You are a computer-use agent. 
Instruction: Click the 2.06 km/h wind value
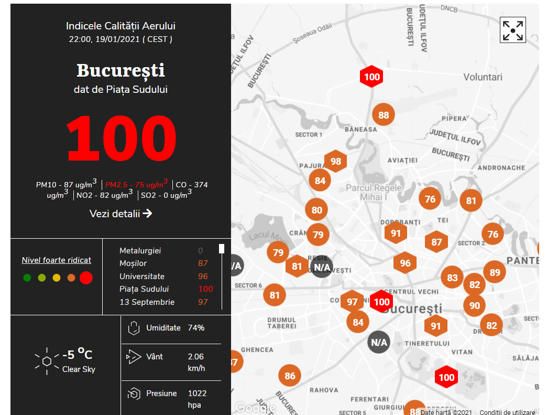196,362
